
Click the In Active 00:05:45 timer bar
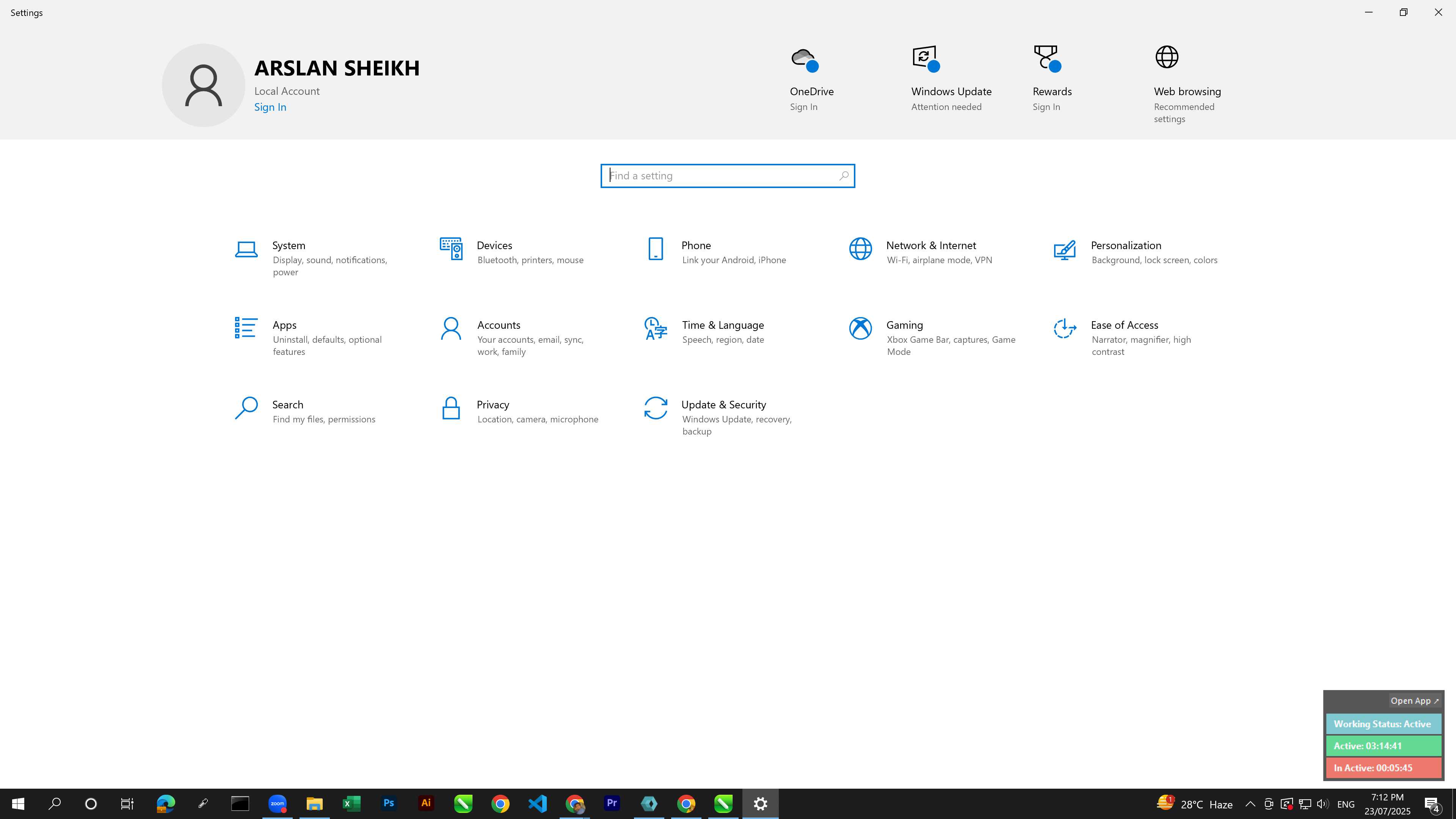[x=1384, y=768]
